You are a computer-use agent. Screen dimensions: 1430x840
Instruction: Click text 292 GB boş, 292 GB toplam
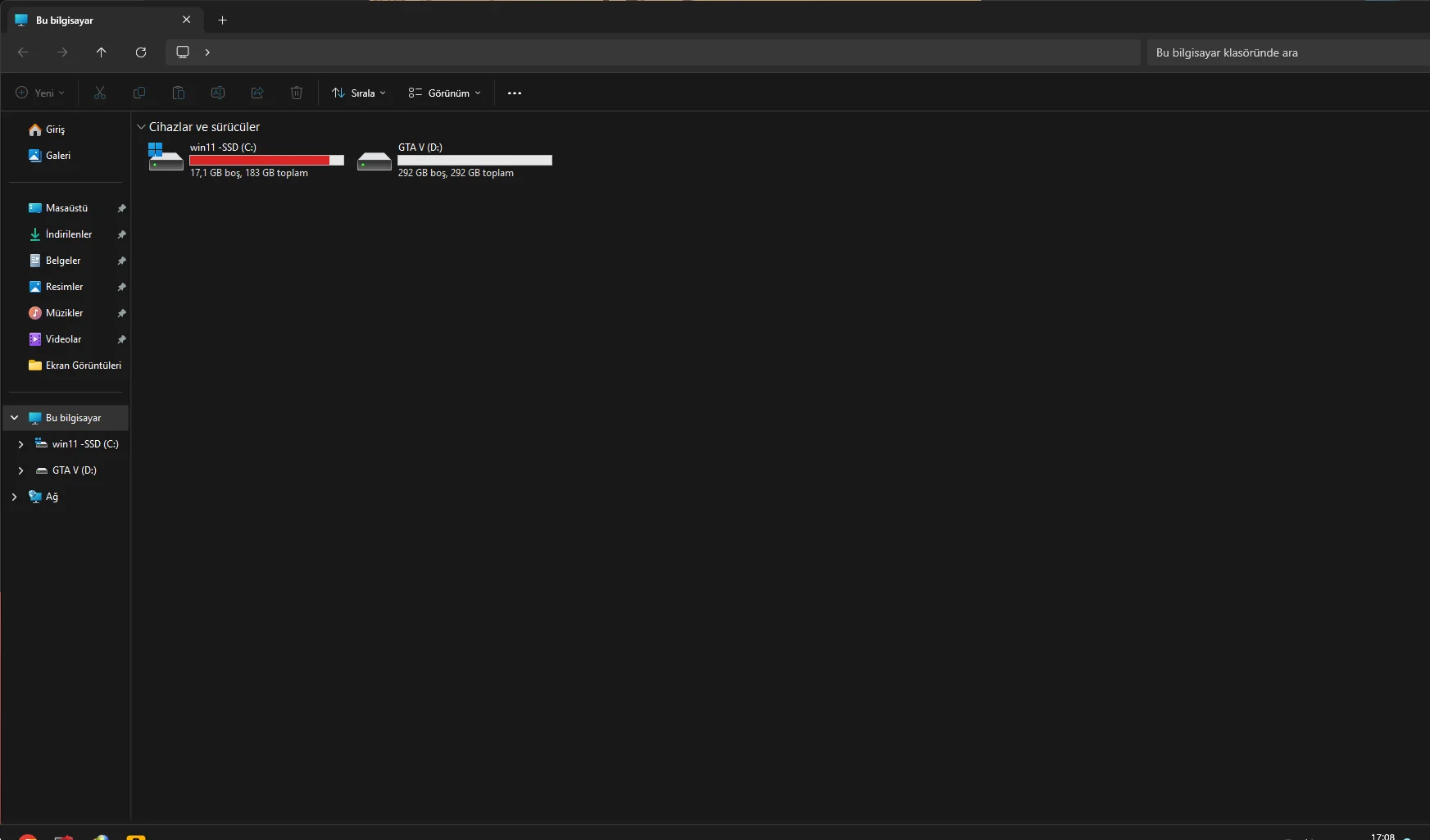click(456, 173)
